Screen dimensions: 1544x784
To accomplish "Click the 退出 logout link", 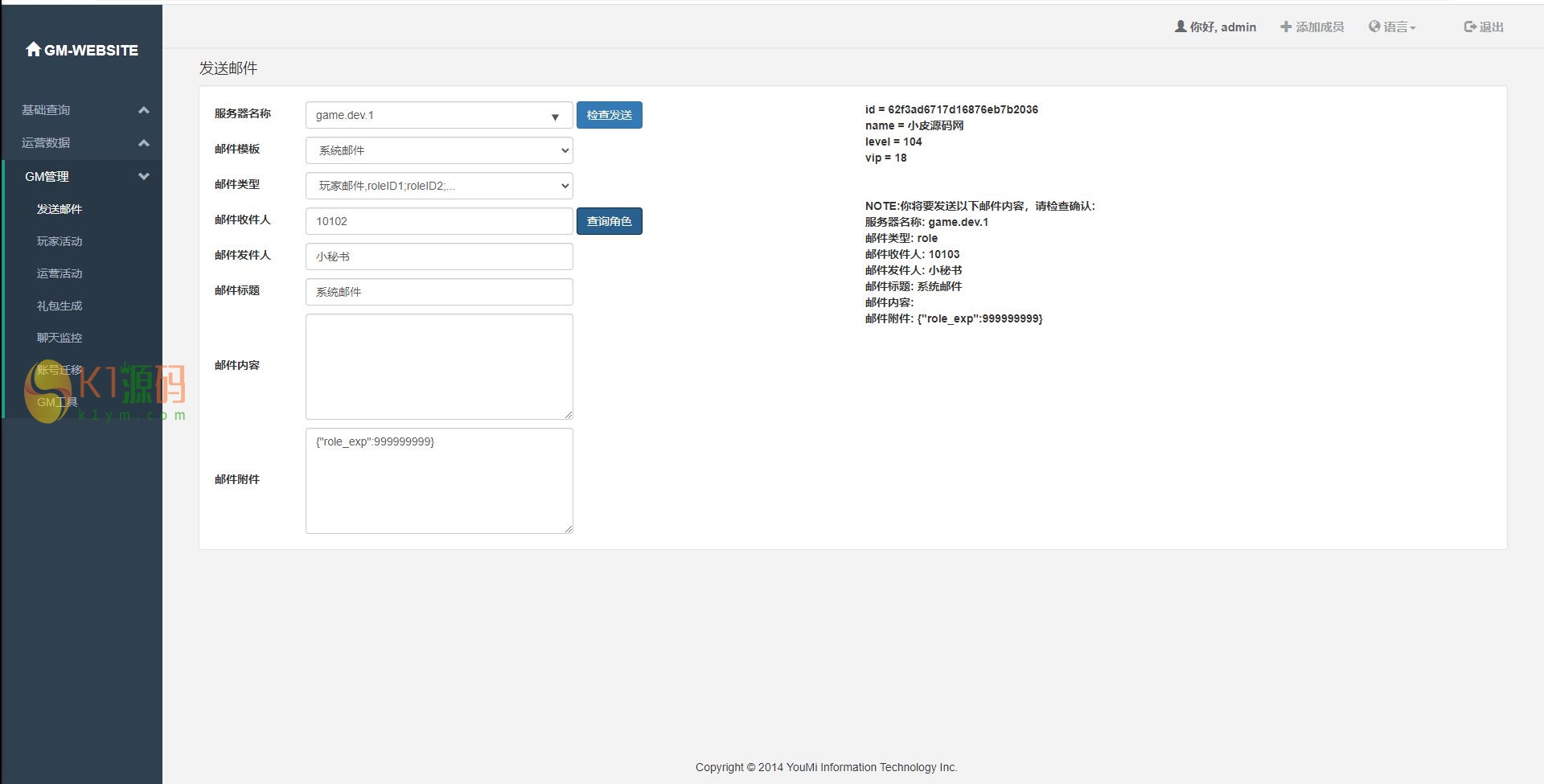I will click(x=1484, y=27).
